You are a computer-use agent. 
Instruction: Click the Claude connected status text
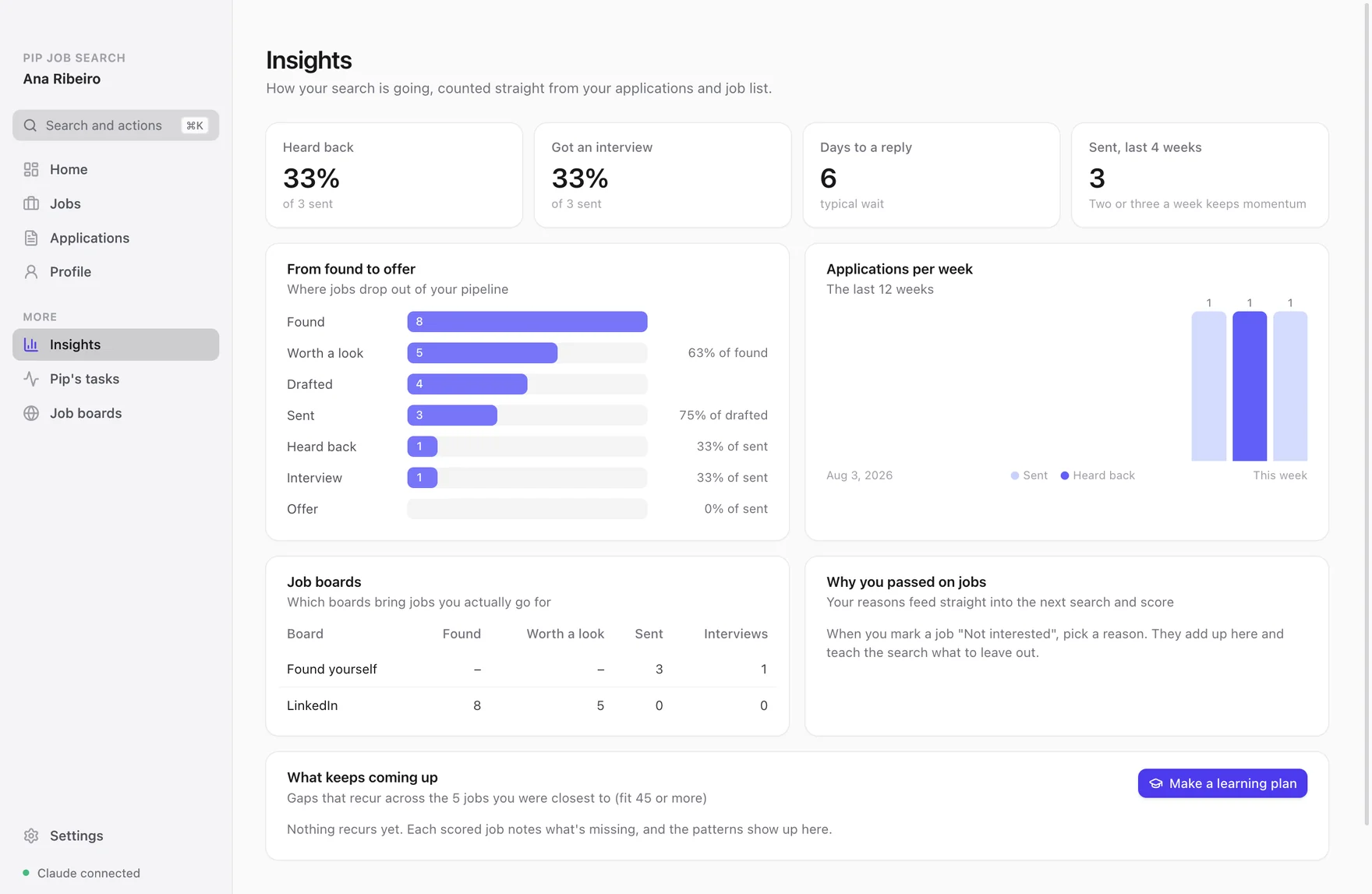(89, 873)
